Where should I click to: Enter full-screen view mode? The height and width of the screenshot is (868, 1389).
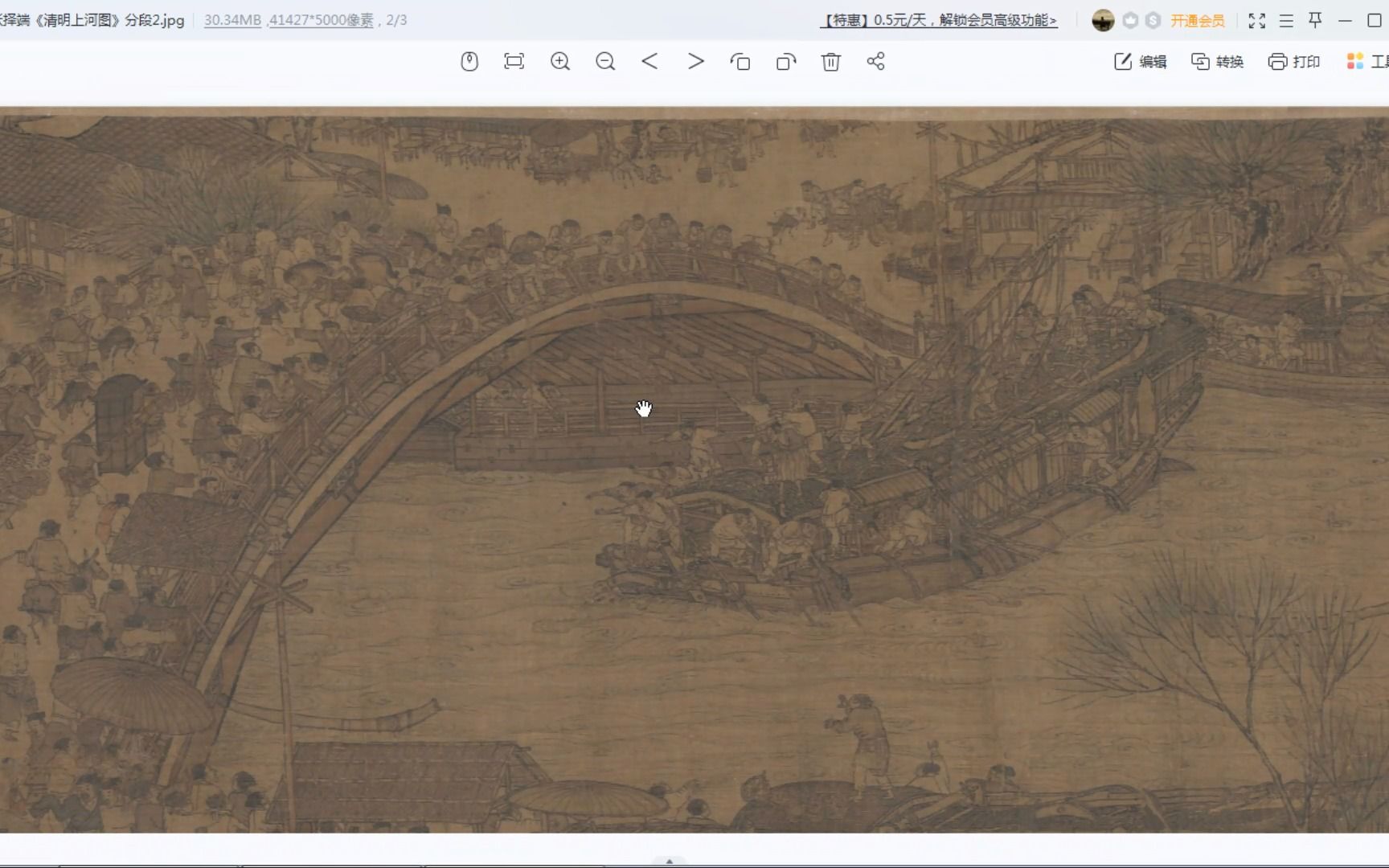[1257, 21]
